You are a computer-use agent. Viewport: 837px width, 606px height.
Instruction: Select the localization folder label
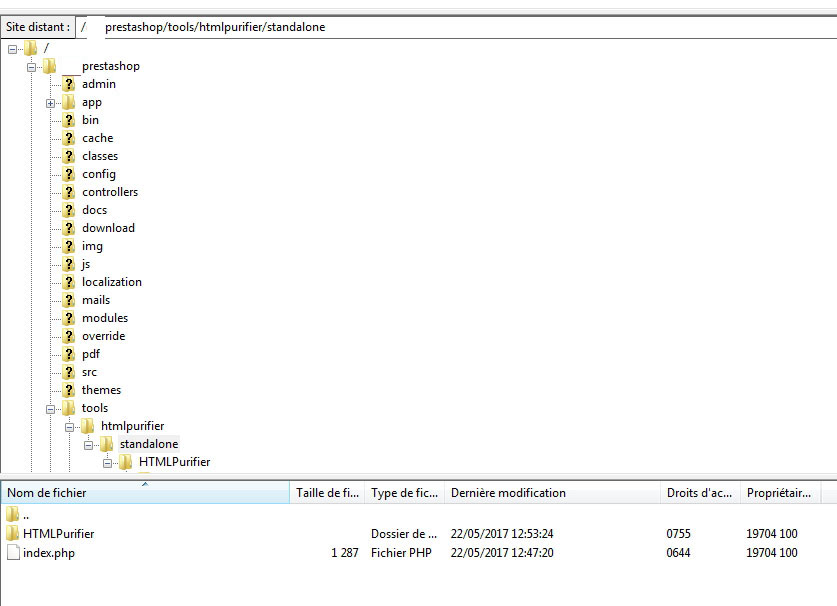[x=112, y=282]
